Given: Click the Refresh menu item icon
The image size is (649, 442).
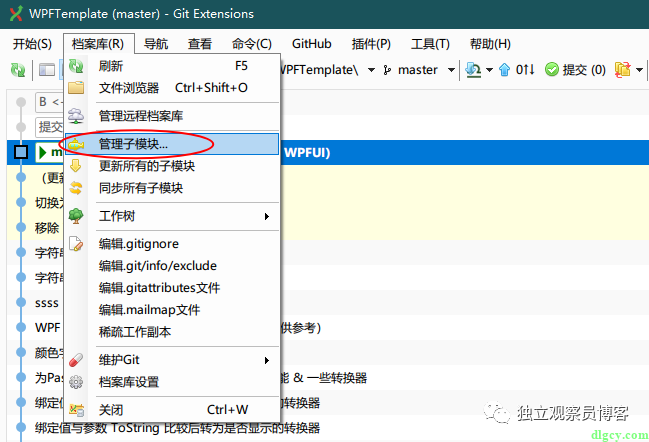Looking at the screenshot, I should coord(76,66).
